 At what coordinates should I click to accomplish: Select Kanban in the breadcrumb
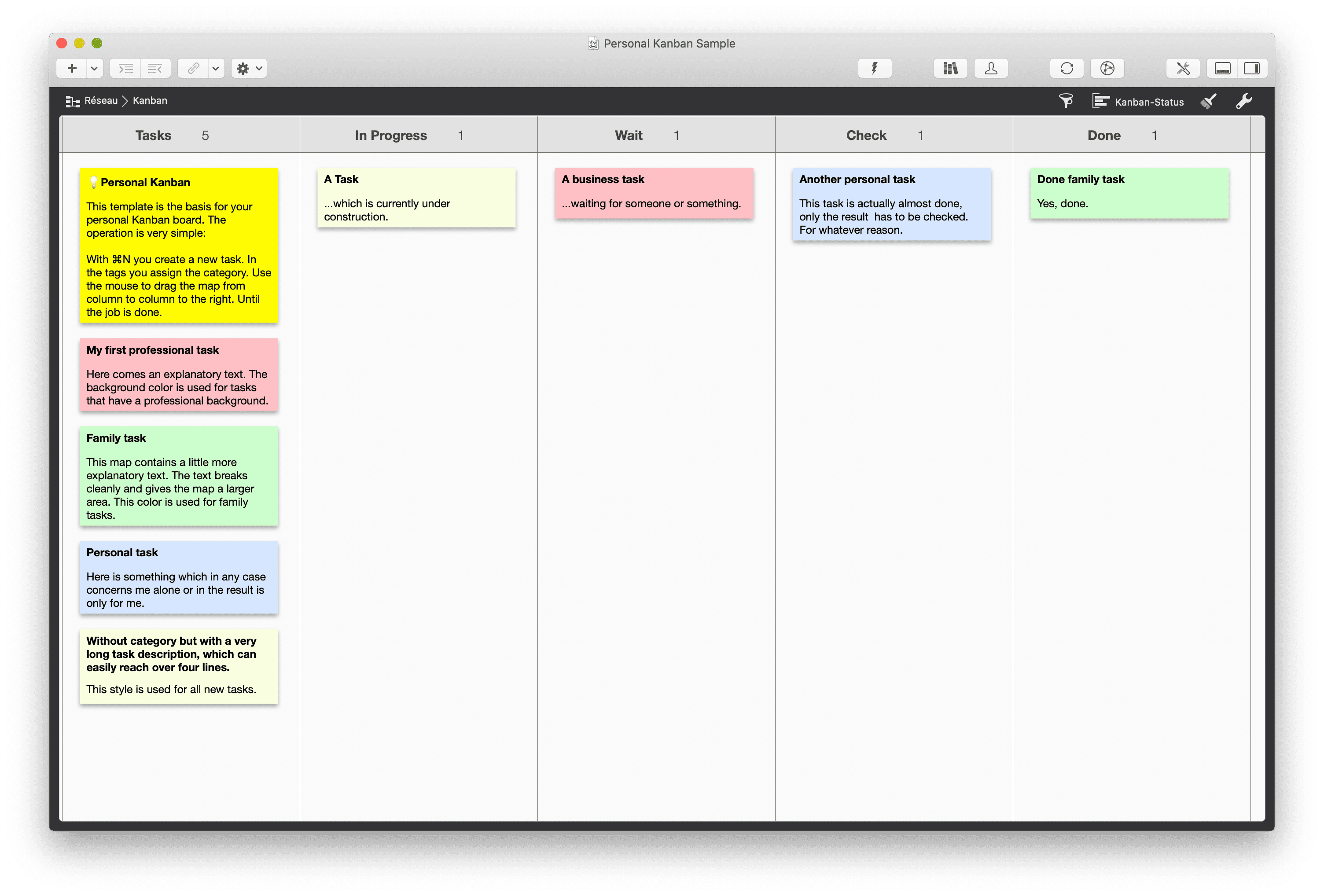pos(150,101)
